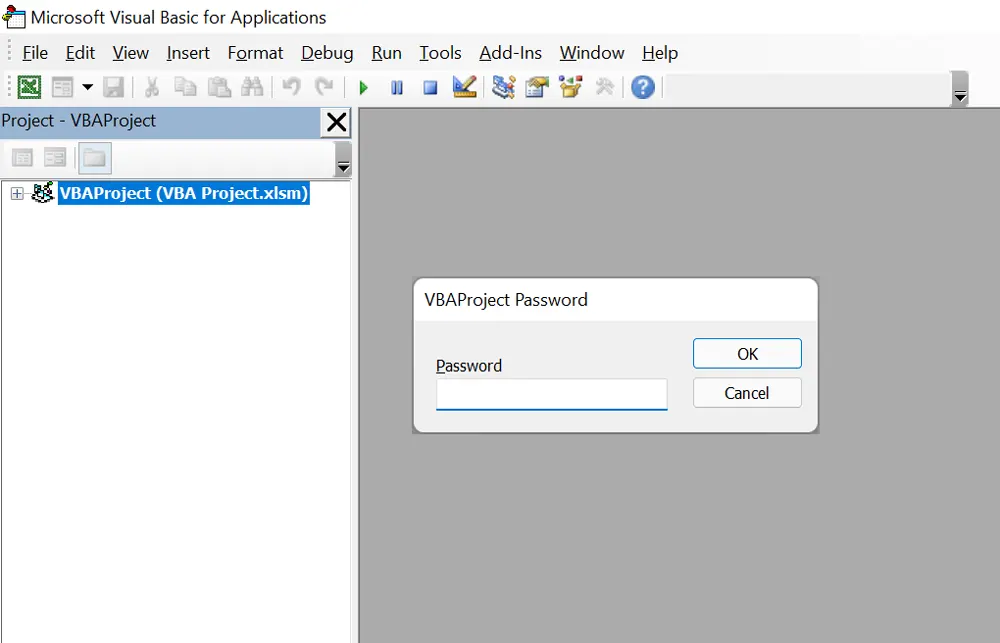Open the Debug menu
The height and width of the screenshot is (643, 1000).
327,52
